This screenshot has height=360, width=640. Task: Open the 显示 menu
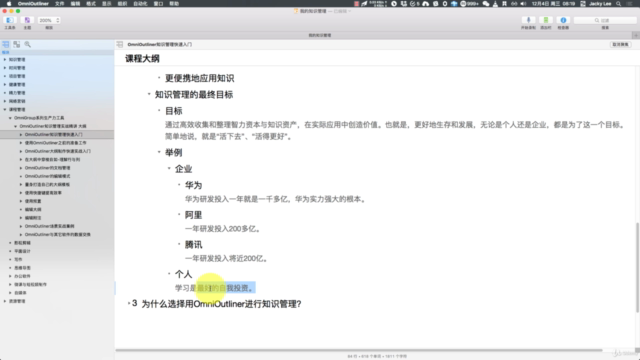pos(107,4)
